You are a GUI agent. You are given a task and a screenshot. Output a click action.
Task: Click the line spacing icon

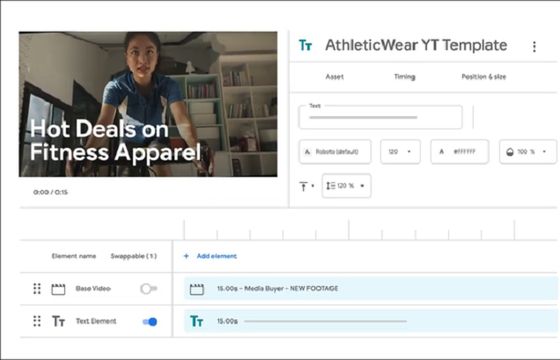tap(331, 186)
